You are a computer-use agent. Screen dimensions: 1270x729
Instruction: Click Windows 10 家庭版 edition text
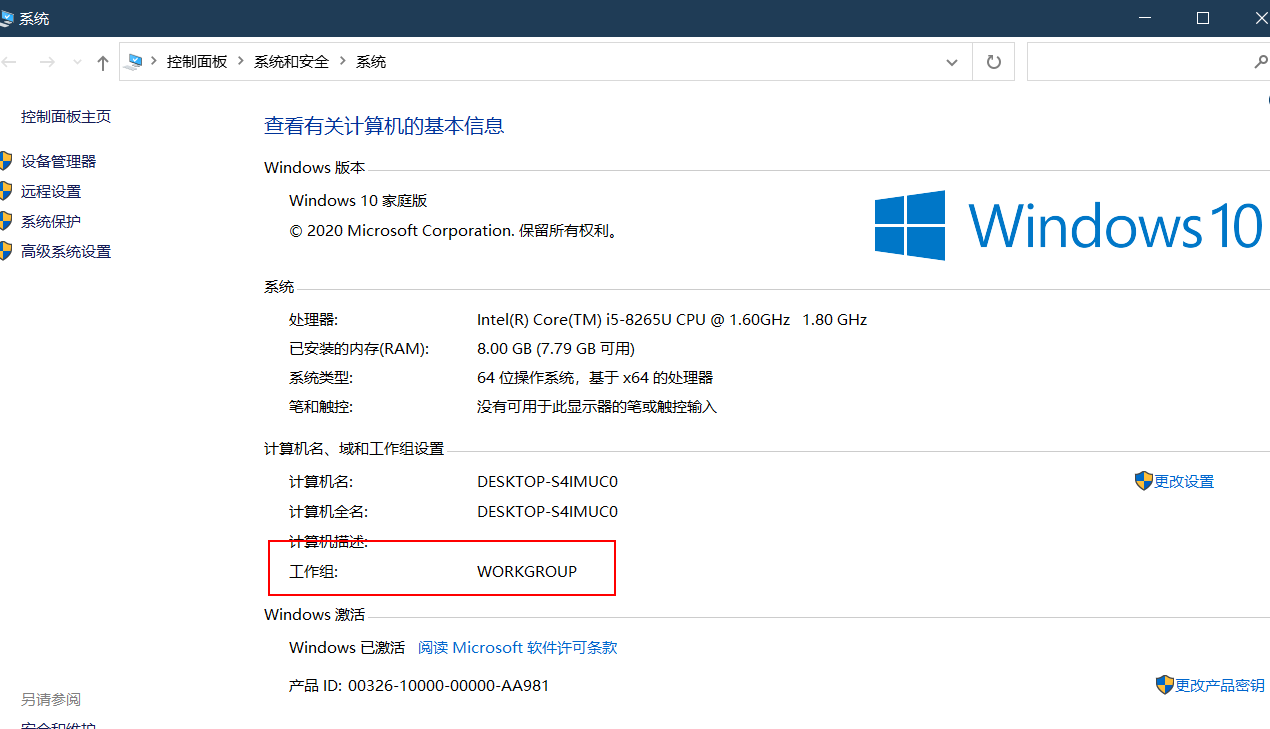click(358, 201)
